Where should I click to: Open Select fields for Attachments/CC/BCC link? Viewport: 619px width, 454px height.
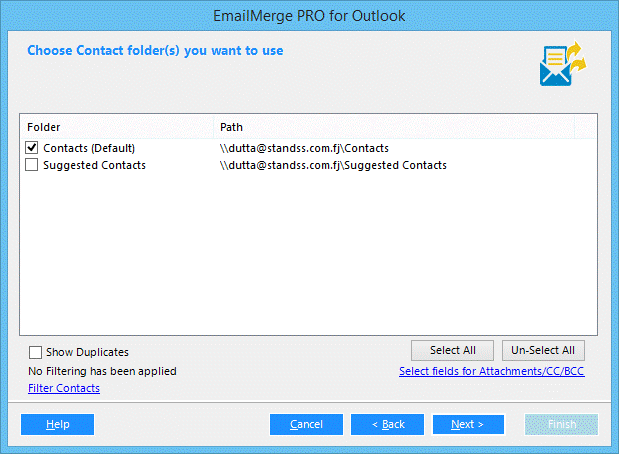(x=491, y=371)
